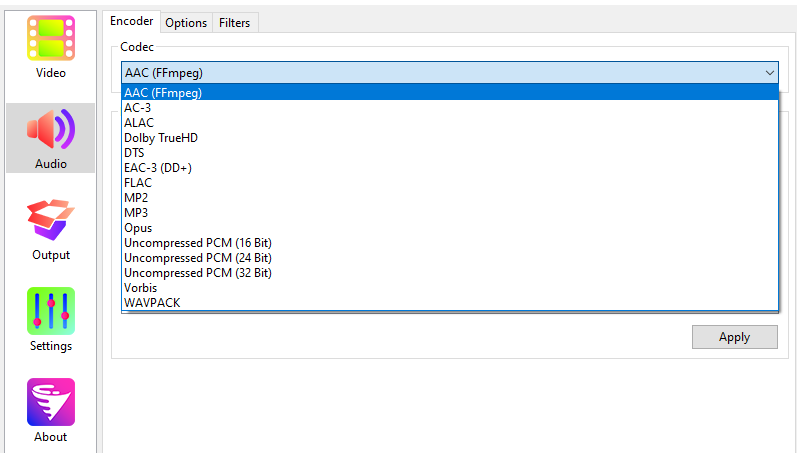Open the Video section film icon

(51, 38)
